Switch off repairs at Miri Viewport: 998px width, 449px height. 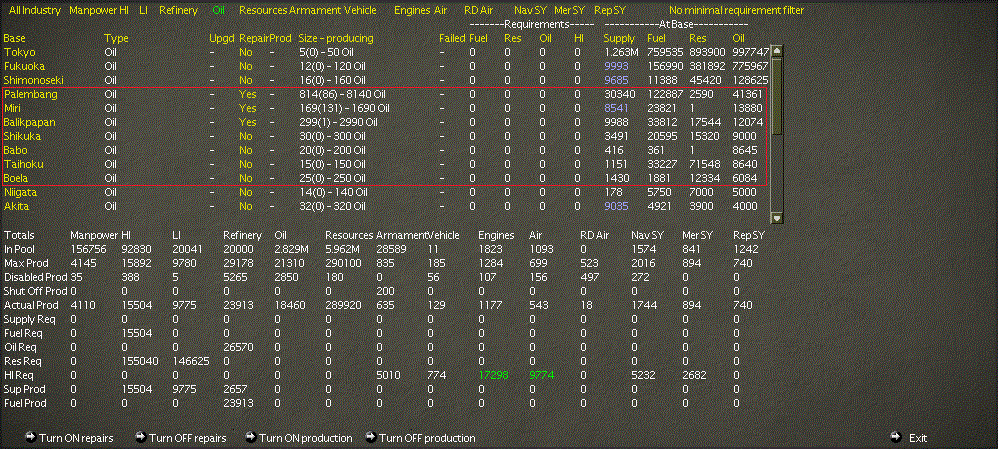[x=248, y=108]
